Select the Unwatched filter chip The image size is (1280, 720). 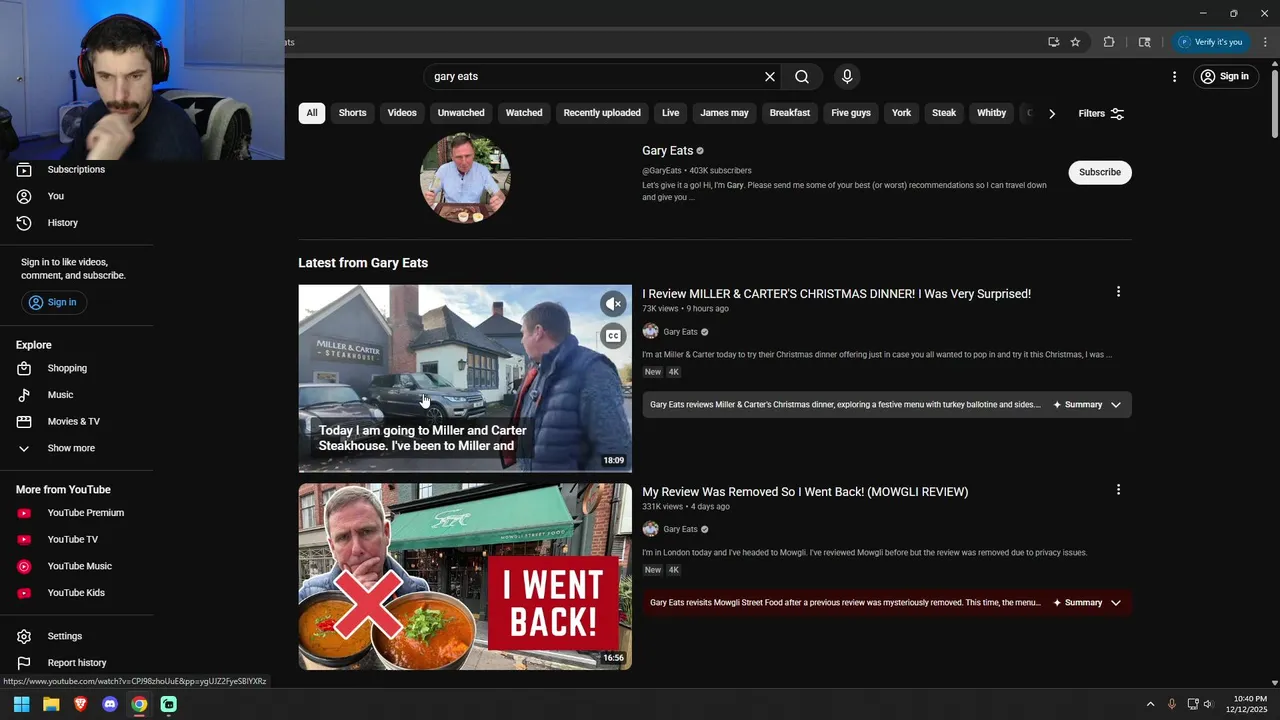(x=461, y=113)
